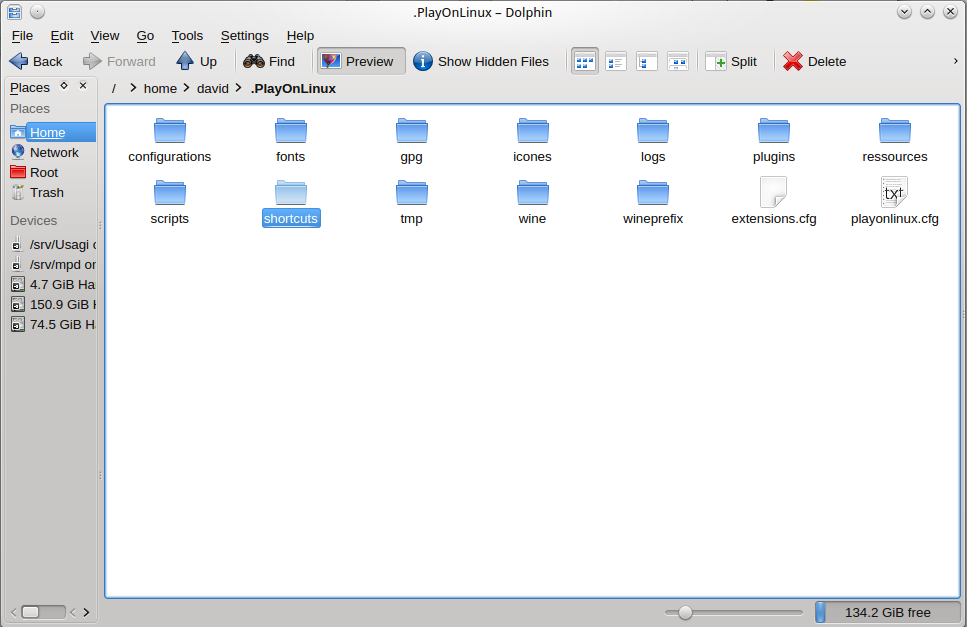Float the Places panel
The height and width of the screenshot is (627, 967).
click(64, 86)
